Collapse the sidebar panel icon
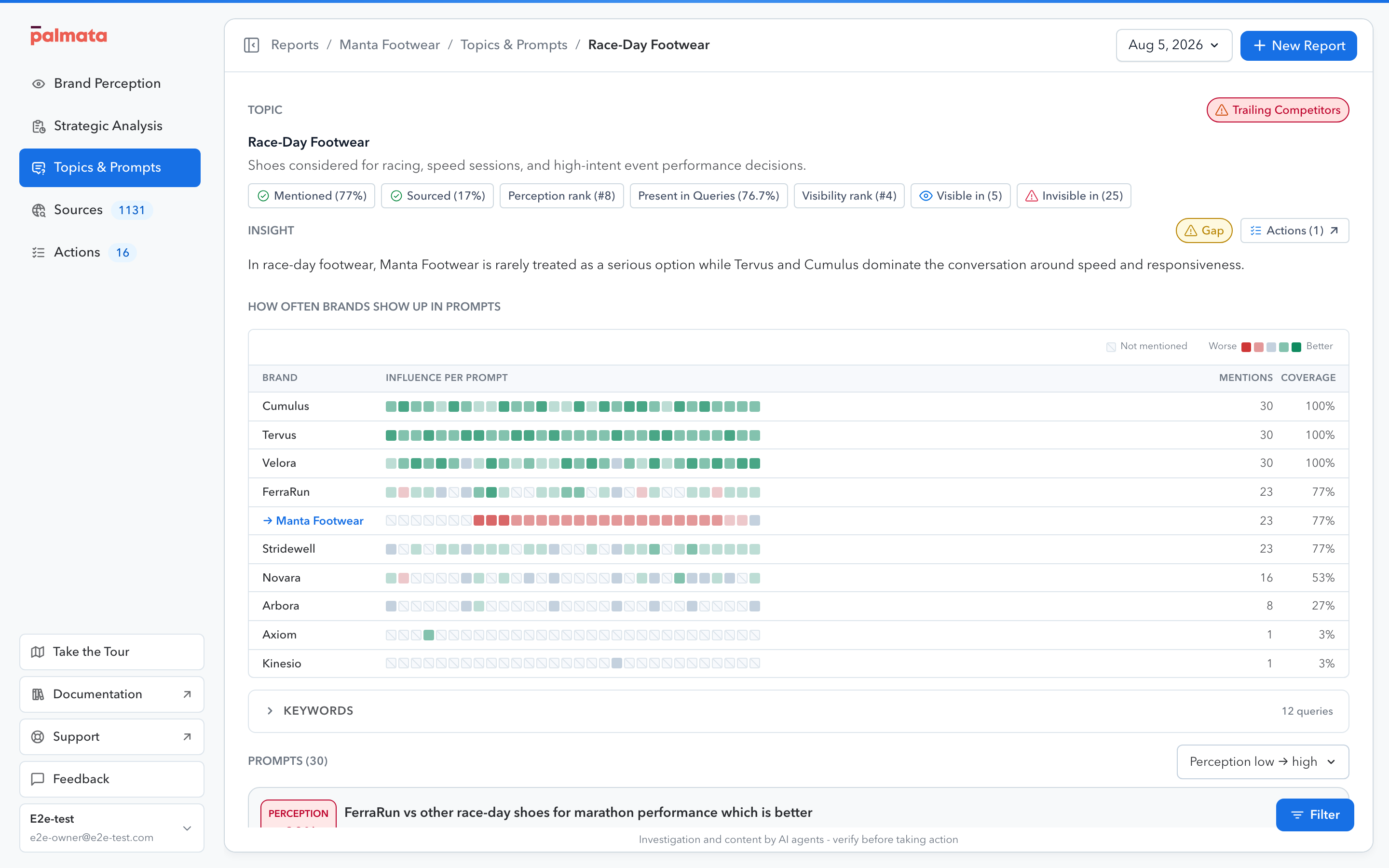The width and height of the screenshot is (1389, 868). click(251, 45)
